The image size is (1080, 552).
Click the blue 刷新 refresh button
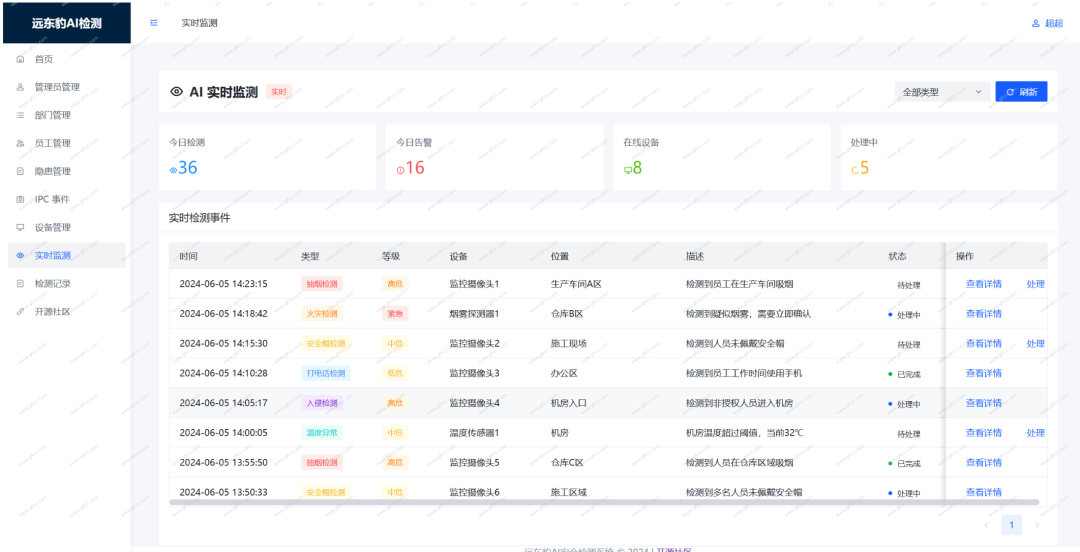(x=1021, y=92)
